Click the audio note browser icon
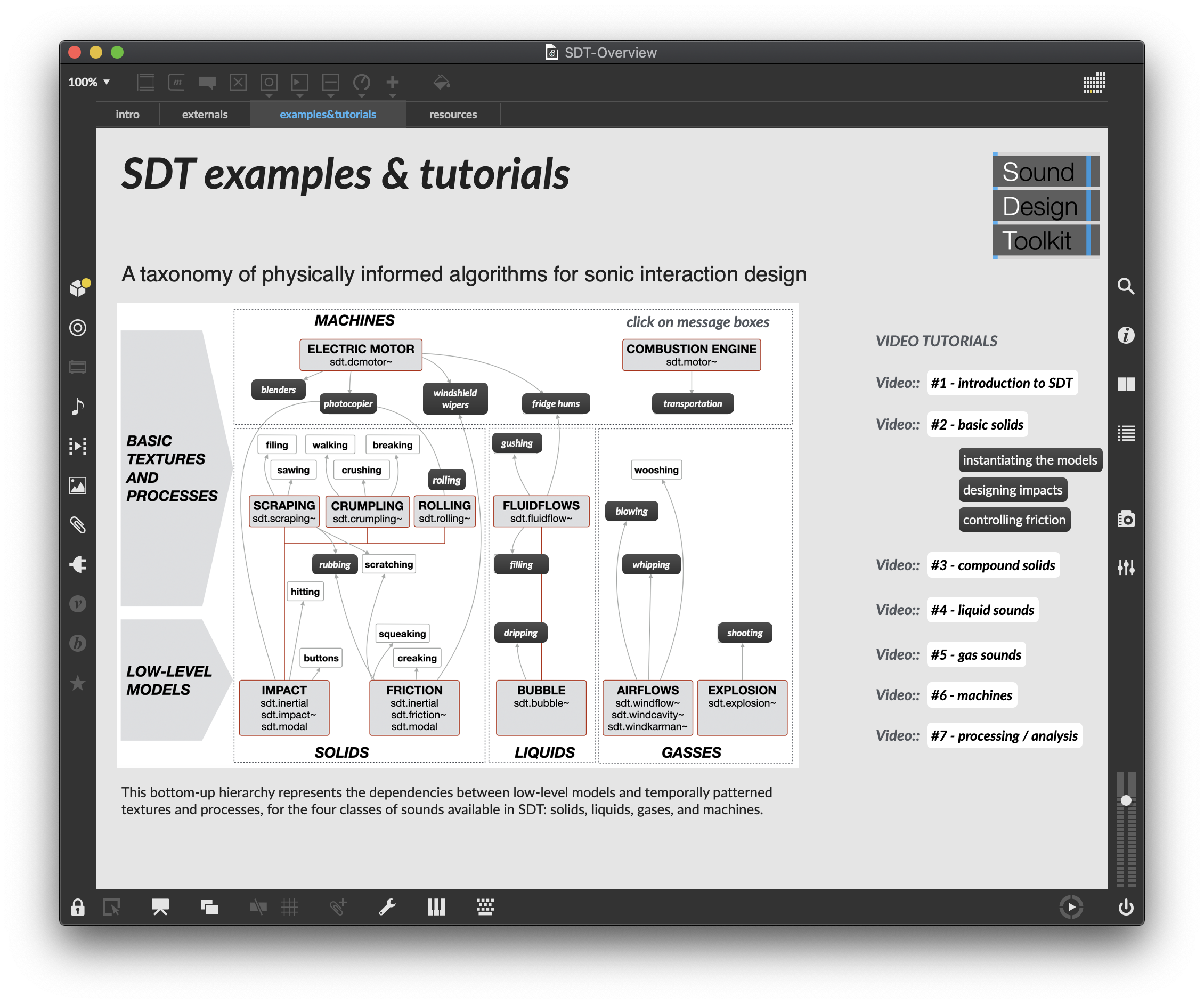Screen dimensions: 1204x1004 coord(78,407)
